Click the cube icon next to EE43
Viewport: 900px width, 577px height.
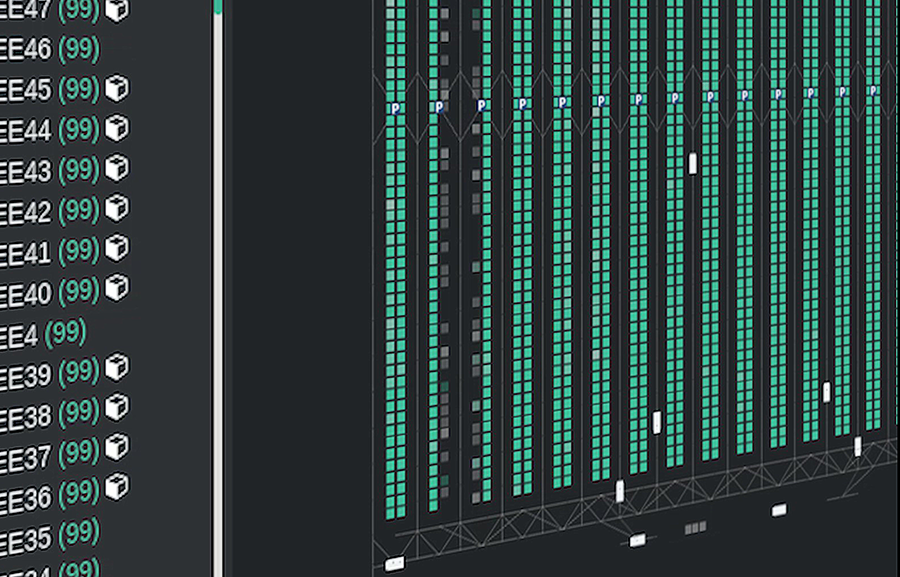tap(117, 168)
